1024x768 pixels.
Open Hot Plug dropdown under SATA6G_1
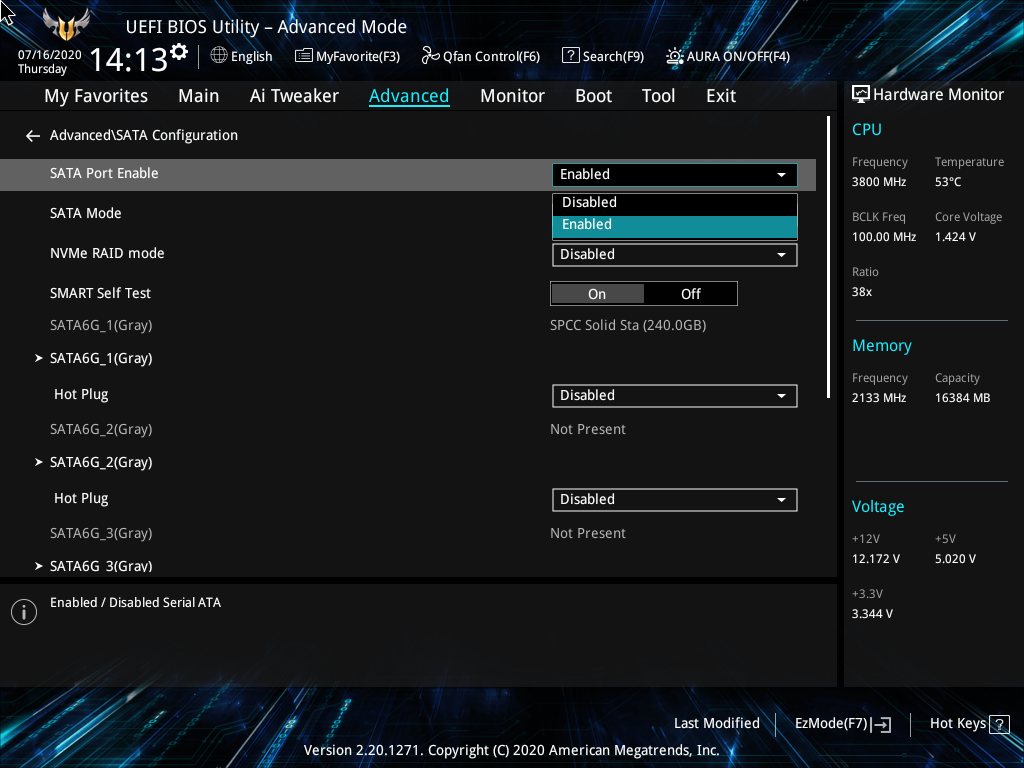coord(675,396)
